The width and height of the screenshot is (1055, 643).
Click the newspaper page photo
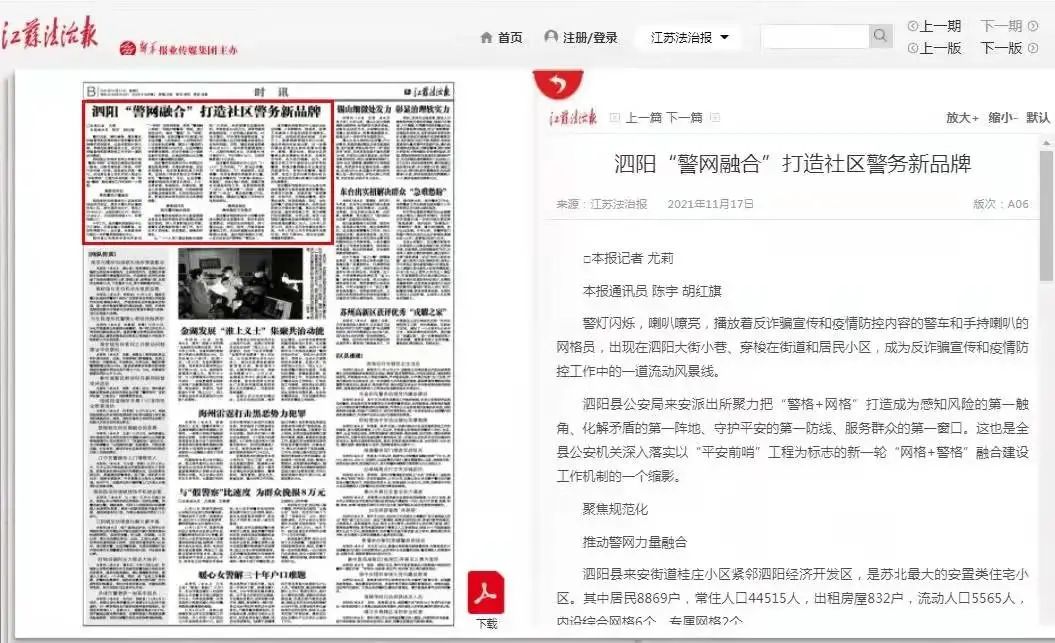tap(241, 283)
